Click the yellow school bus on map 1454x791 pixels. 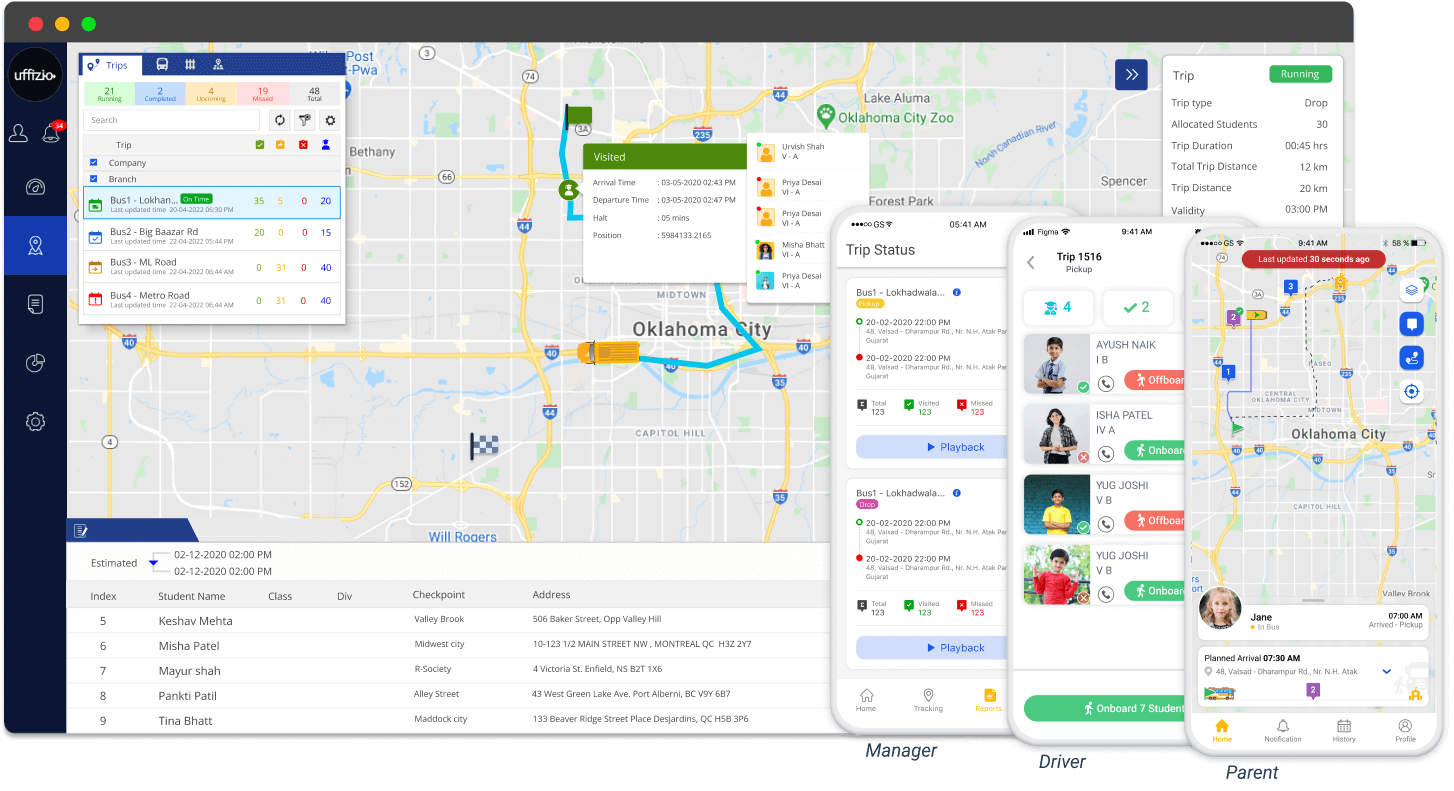(x=608, y=352)
